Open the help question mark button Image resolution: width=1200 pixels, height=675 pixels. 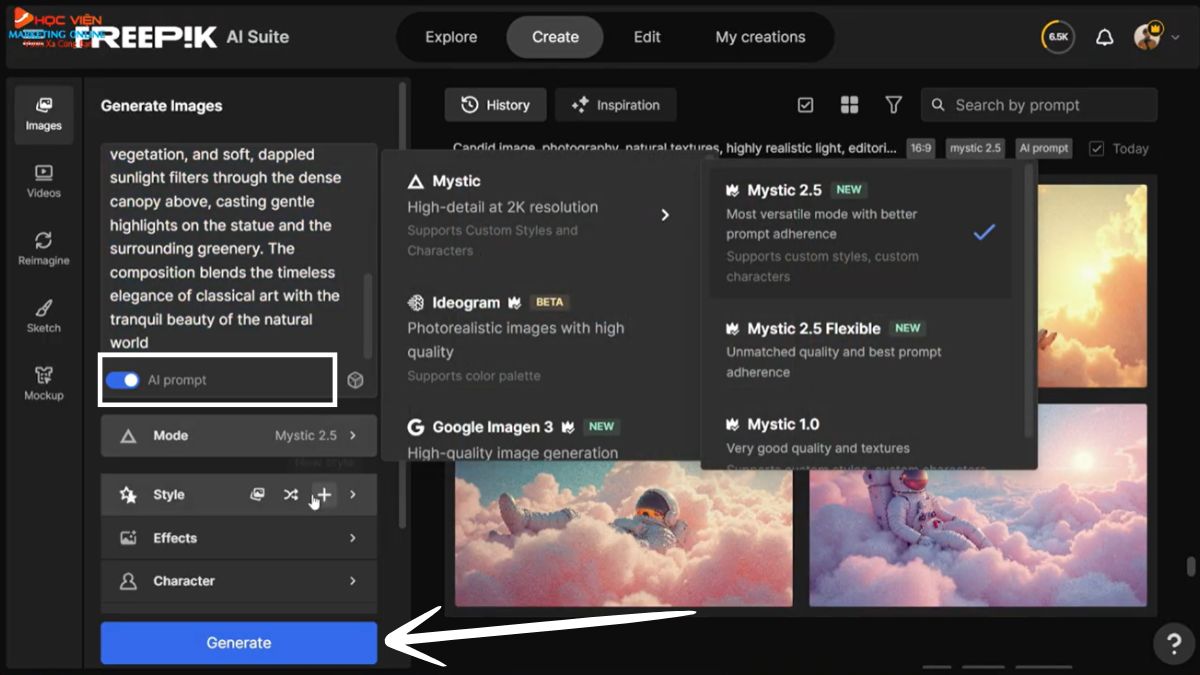point(1173,643)
